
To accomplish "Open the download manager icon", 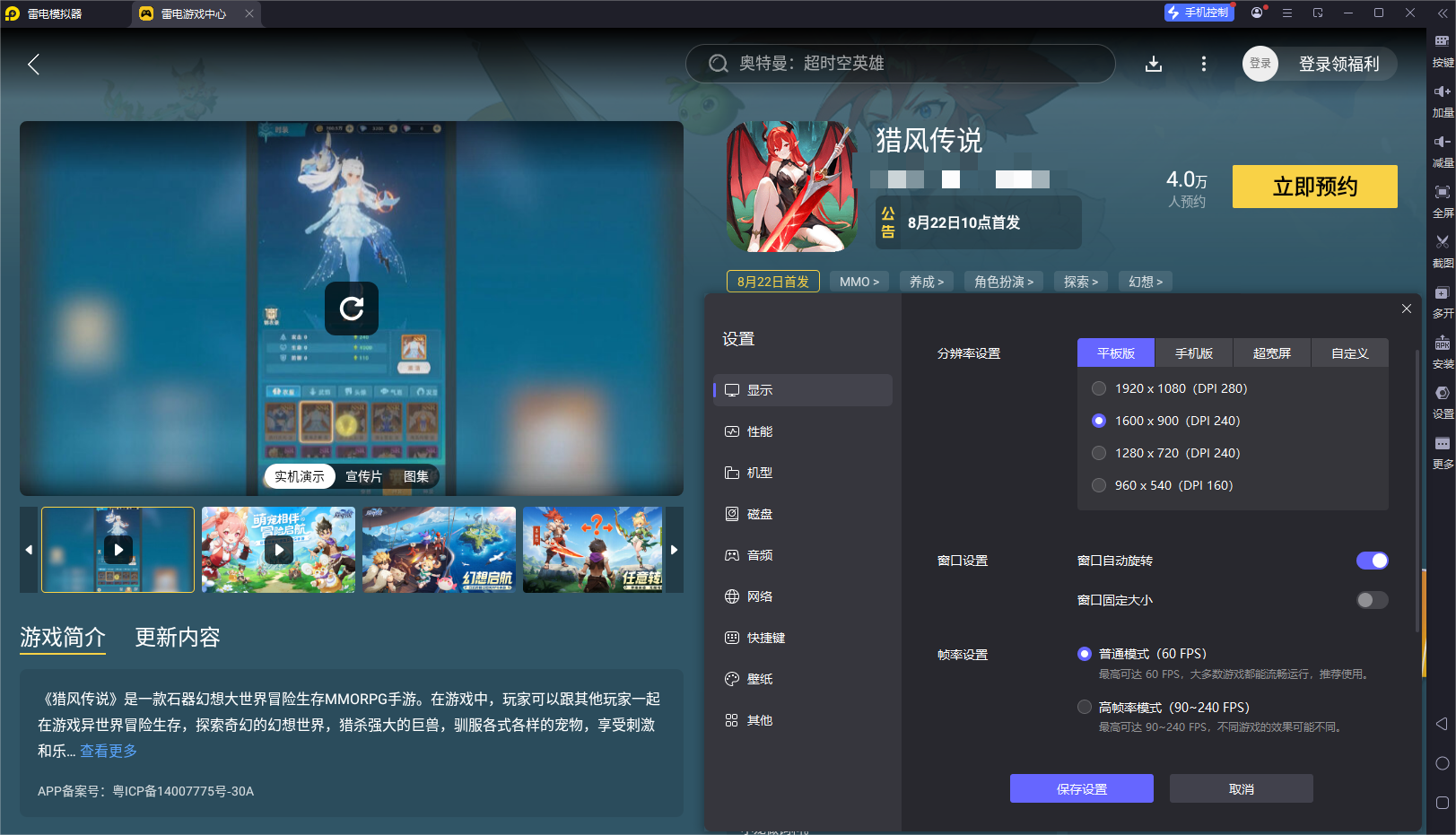I will pos(1154,64).
